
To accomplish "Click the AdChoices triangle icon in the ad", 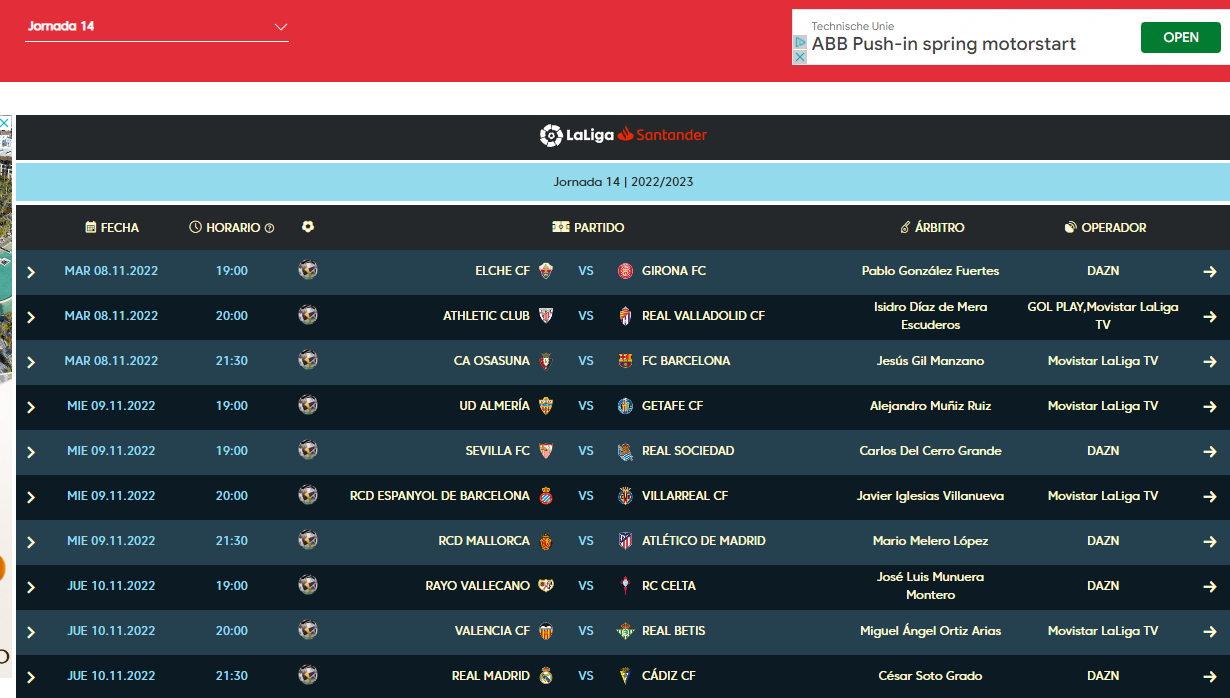I will [x=800, y=42].
